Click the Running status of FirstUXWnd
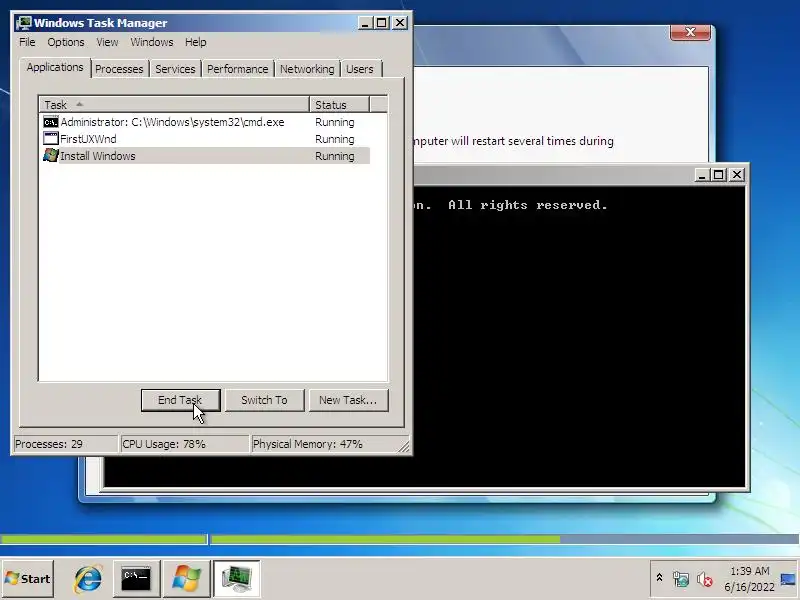The image size is (800, 600). [335, 139]
